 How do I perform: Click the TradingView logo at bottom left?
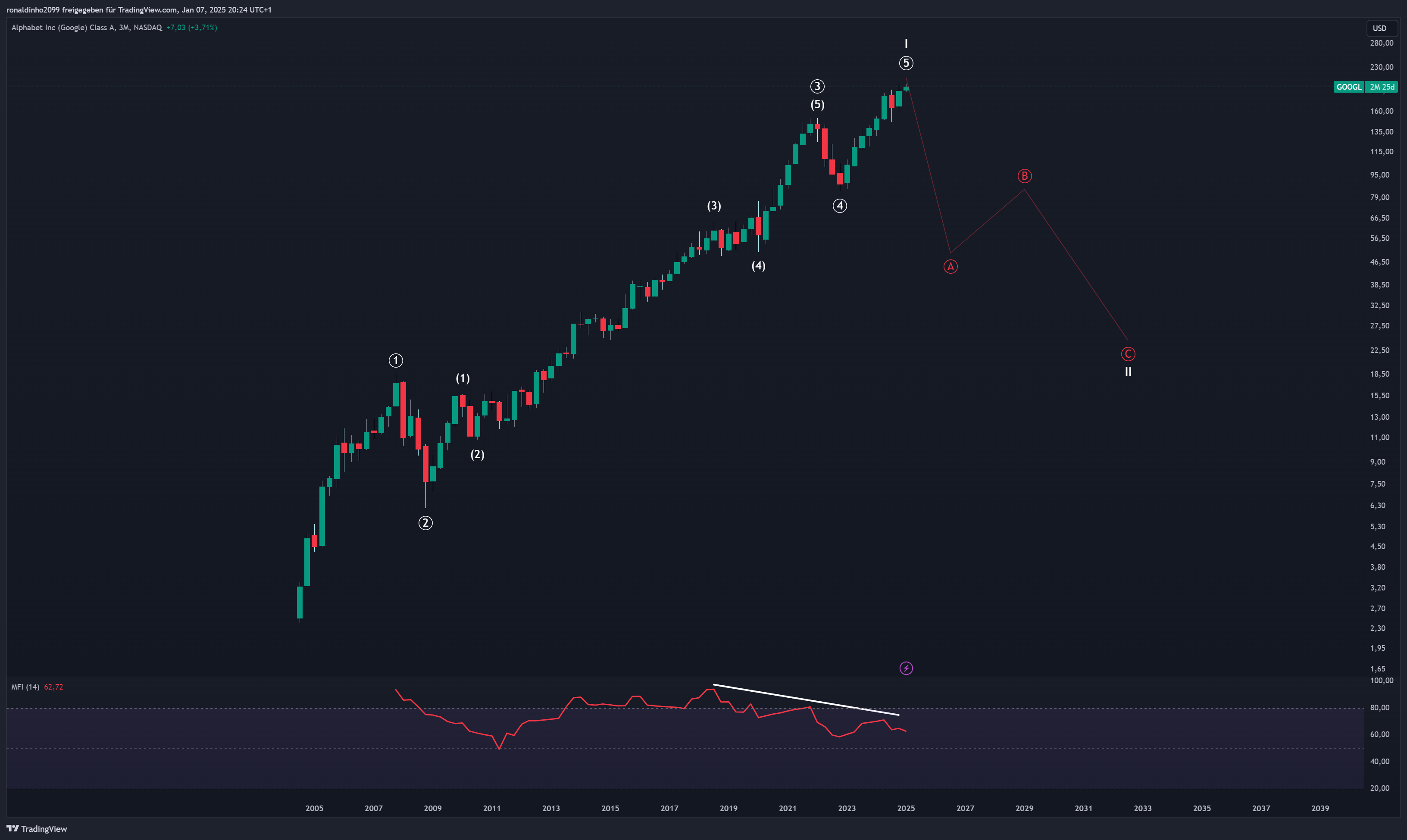(x=37, y=829)
